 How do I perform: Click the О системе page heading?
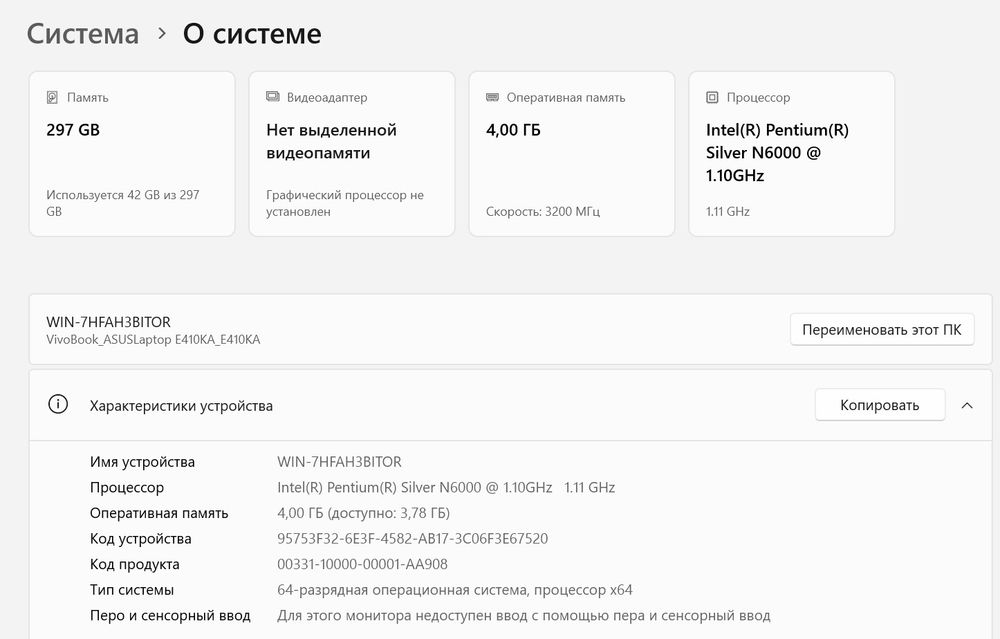pos(252,34)
